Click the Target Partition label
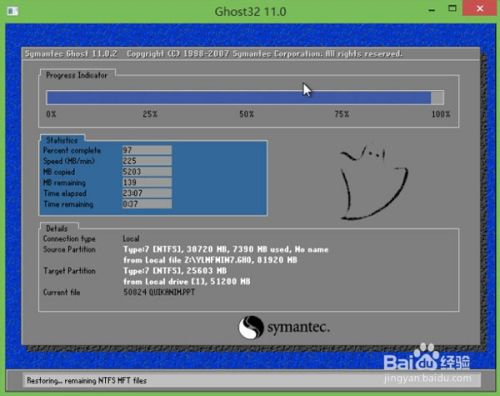500x396 pixels. pos(69,271)
